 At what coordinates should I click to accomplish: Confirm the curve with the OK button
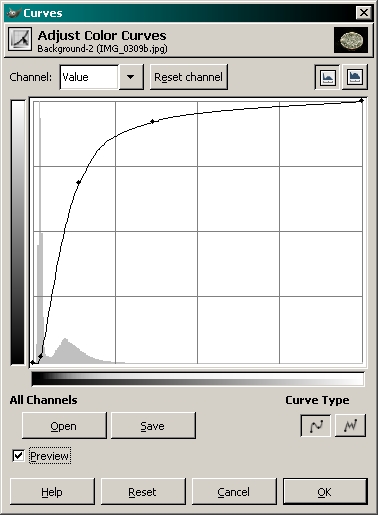pyautogui.click(x=325, y=492)
